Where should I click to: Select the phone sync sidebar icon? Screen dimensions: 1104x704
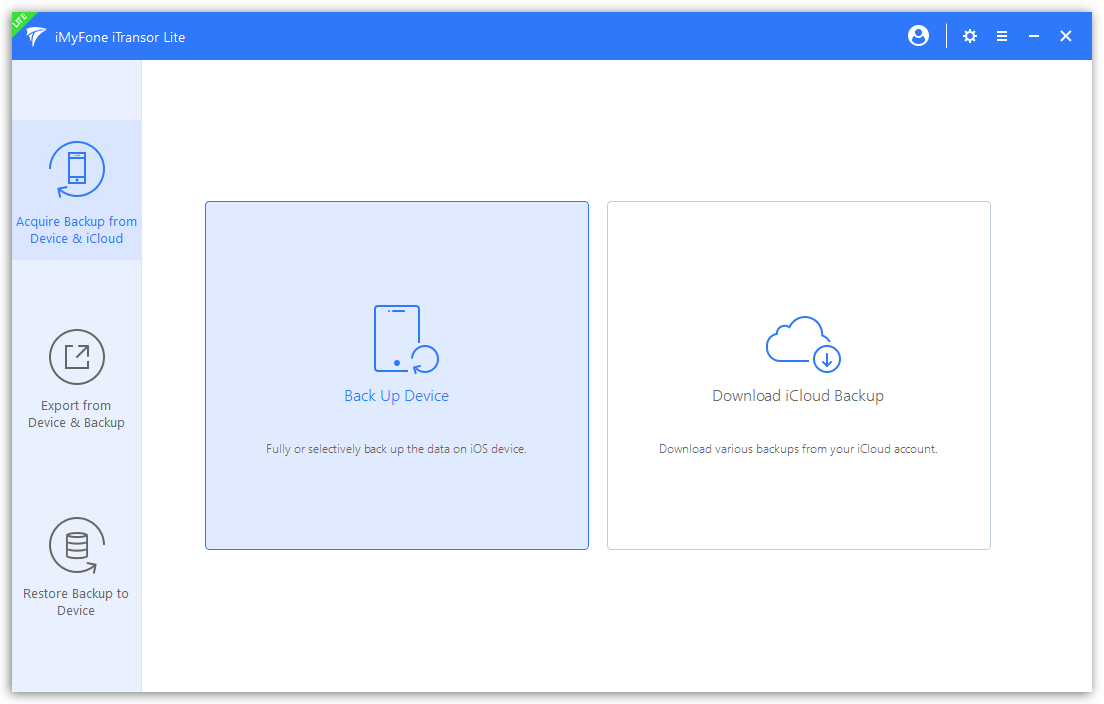click(77, 170)
